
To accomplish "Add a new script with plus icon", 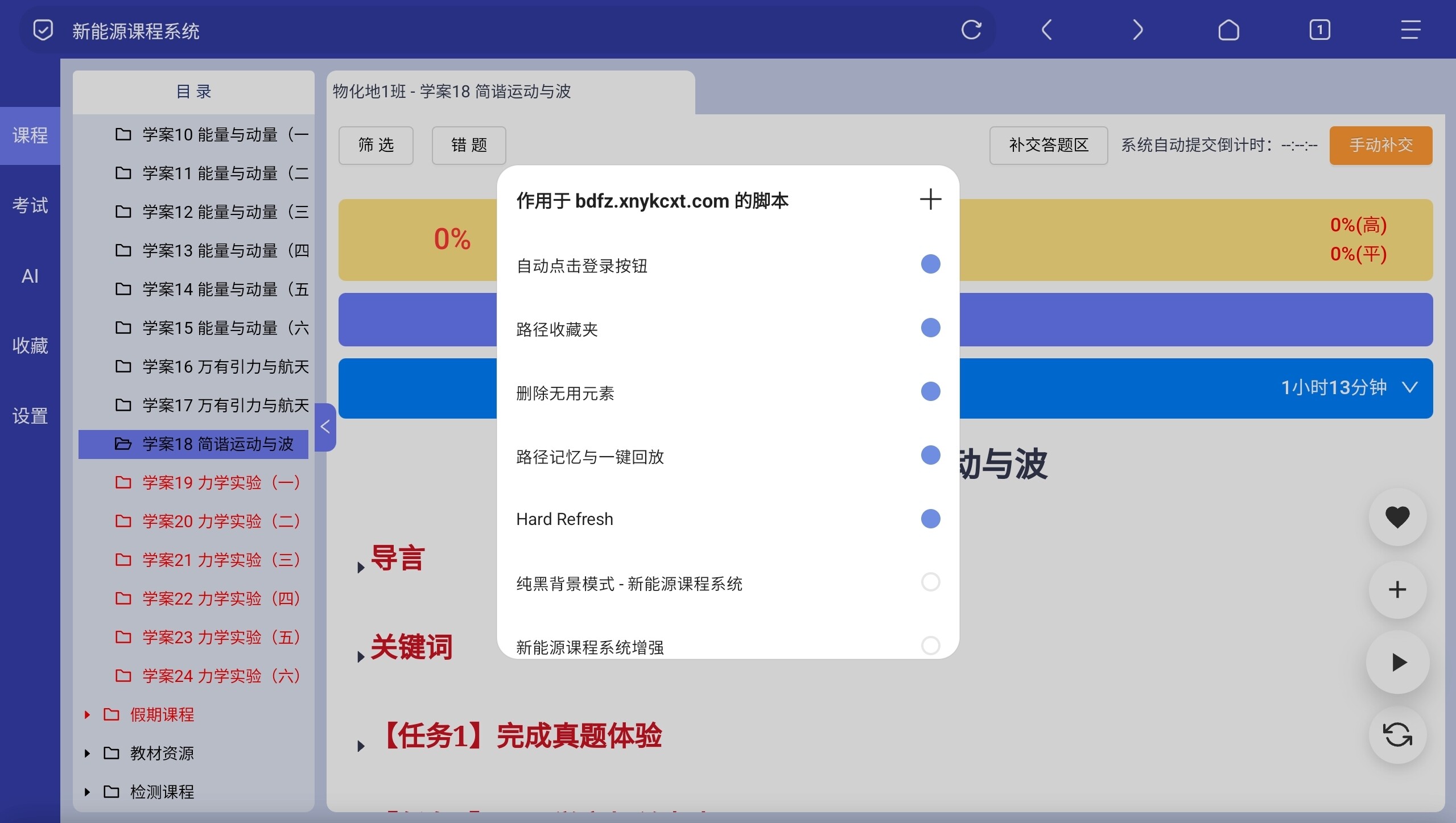I will click(x=930, y=199).
